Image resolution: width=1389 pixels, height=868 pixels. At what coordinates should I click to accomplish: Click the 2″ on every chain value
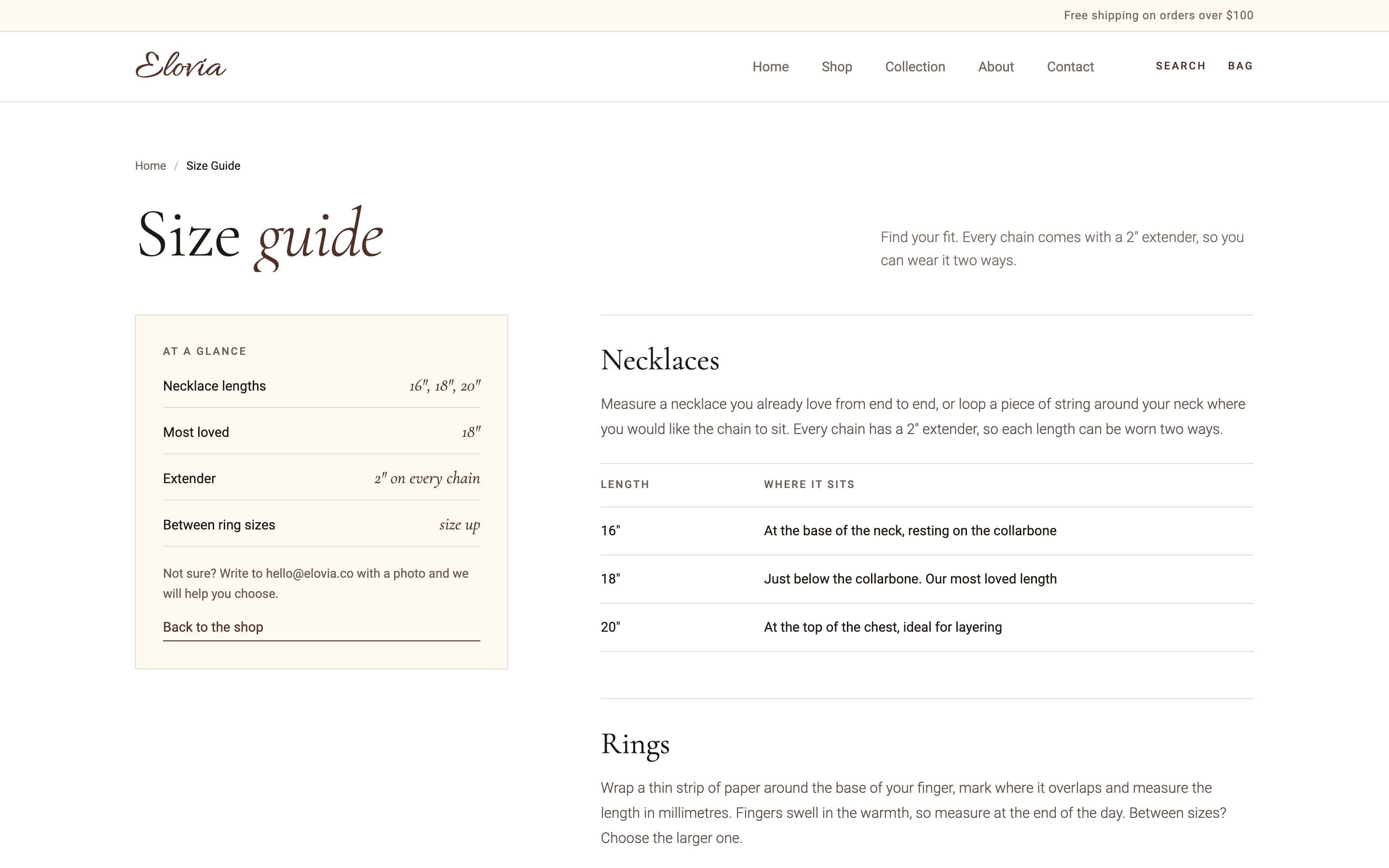(x=427, y=478)
